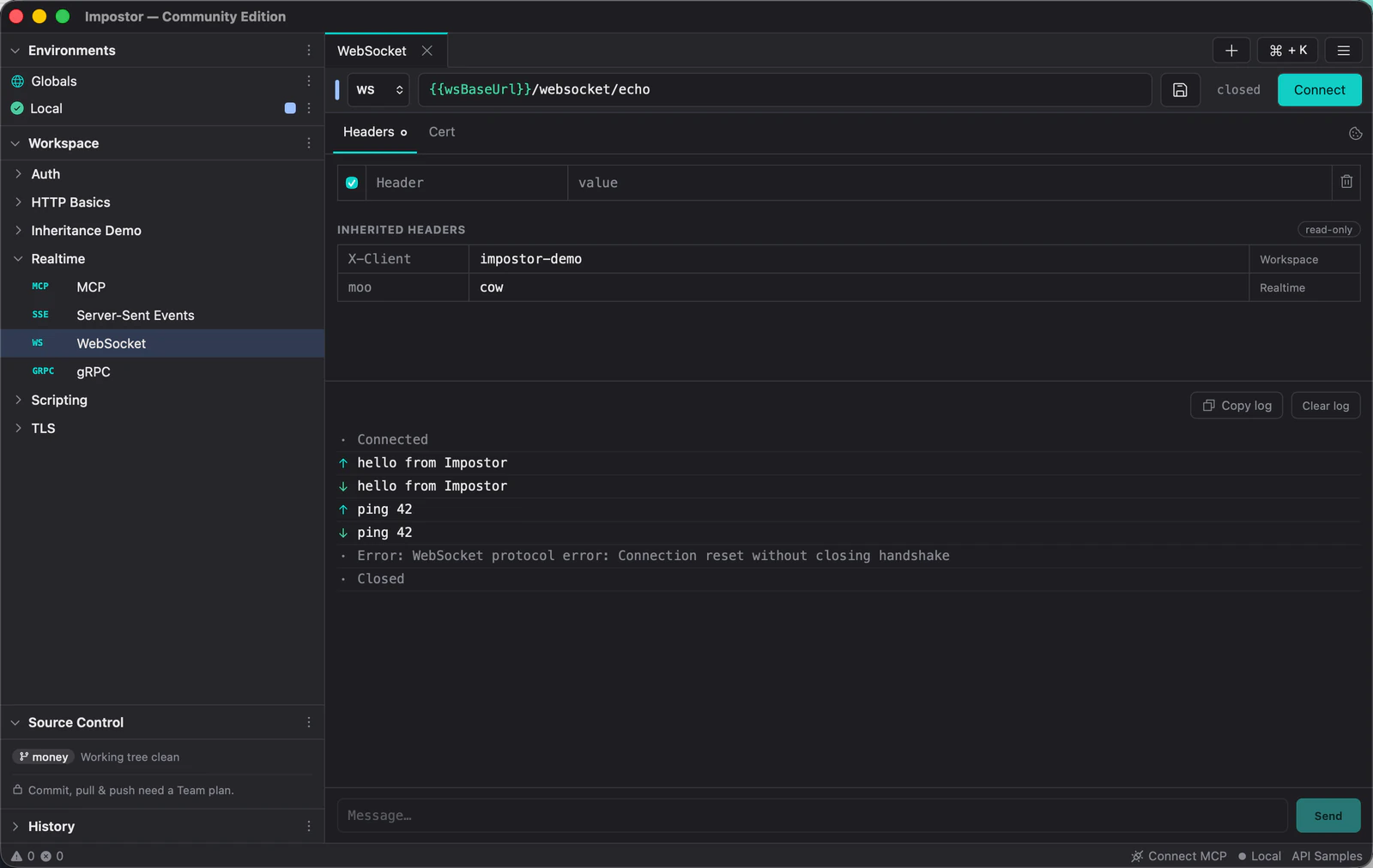Open the MCP request item
1373x868 pixels.
pos(162,286)
